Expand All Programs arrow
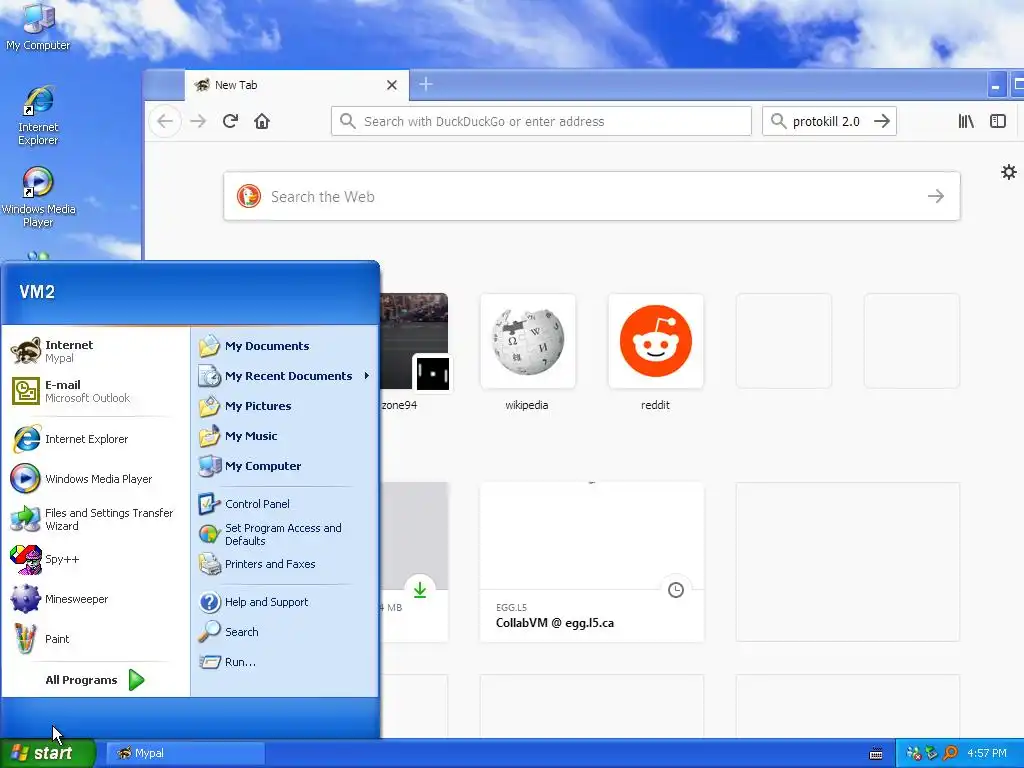 136,680
